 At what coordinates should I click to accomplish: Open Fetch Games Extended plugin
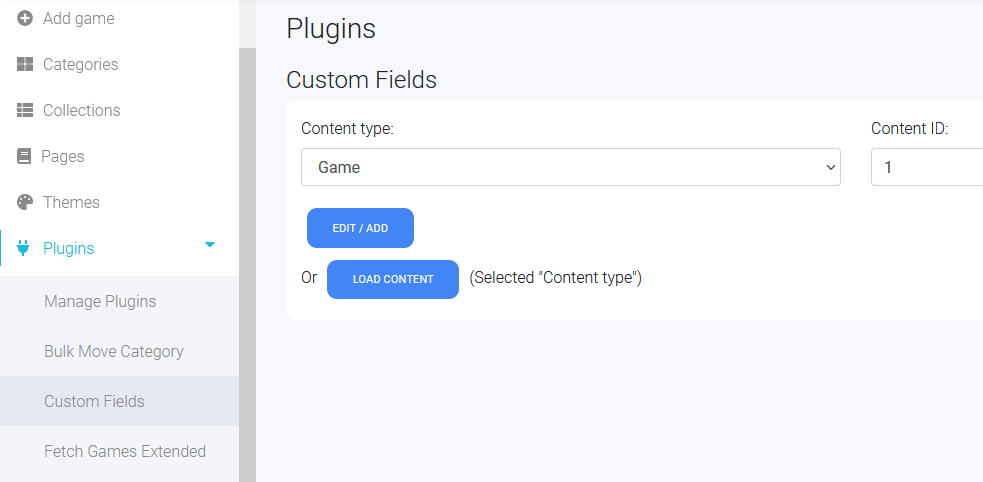(x=125, y=451)
